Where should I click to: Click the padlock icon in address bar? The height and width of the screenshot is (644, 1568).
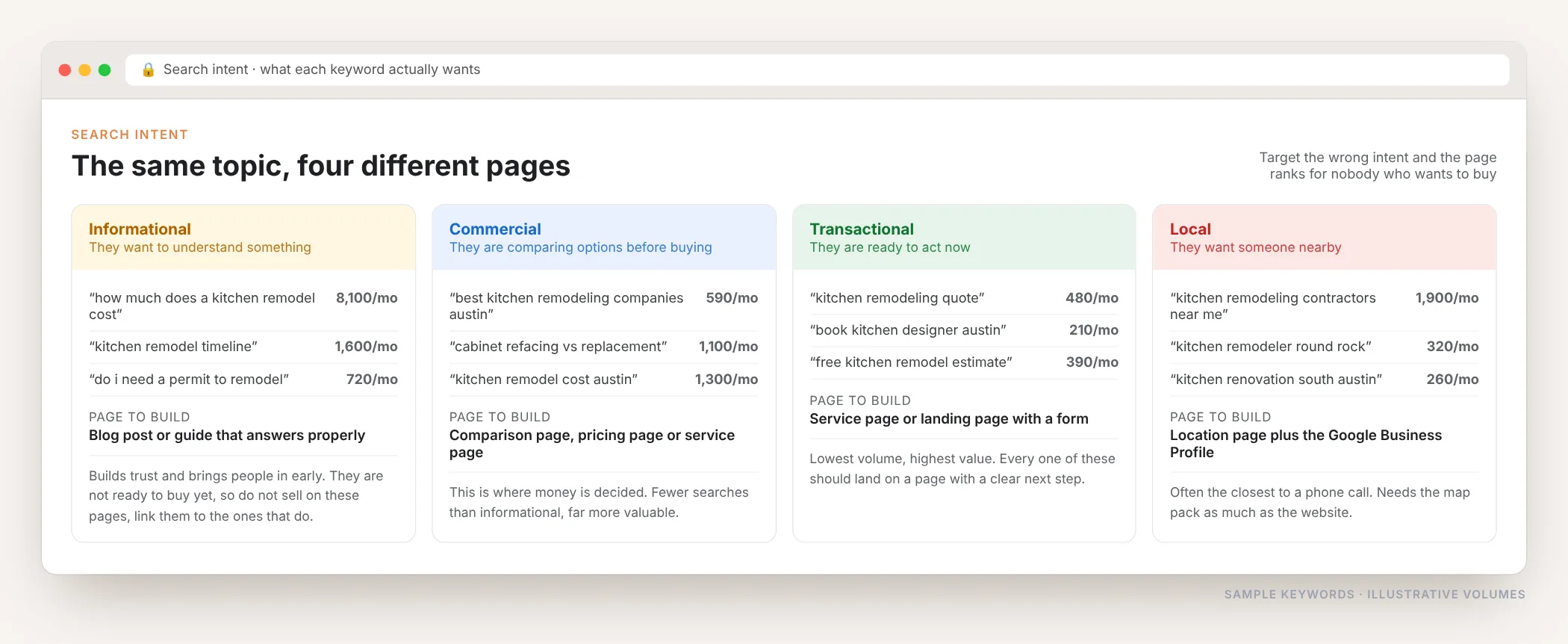tap(148, 69)
